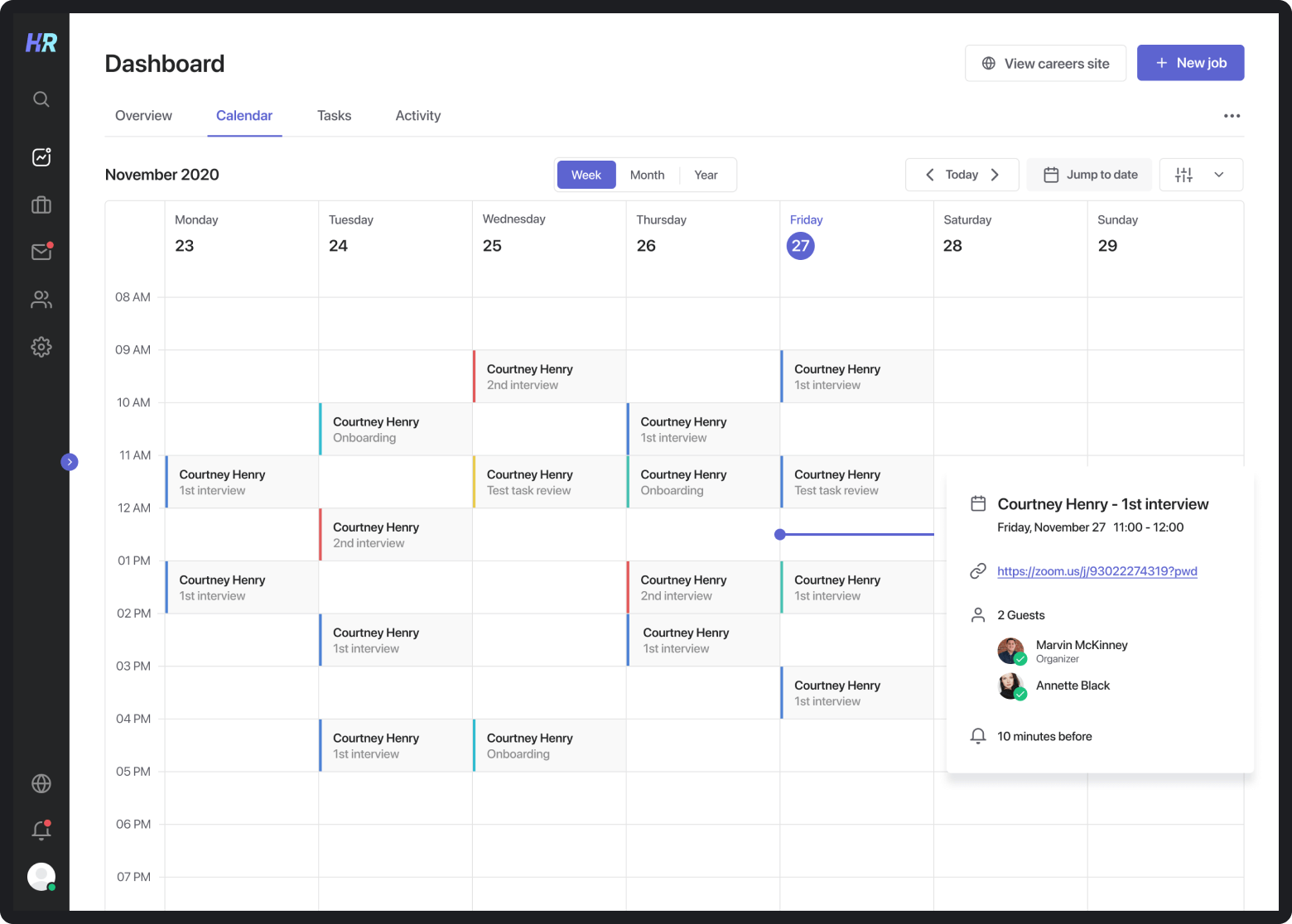Expand the filter dropdown chevron
The height and width of the screenshot is (924, 1292).
1219,175
